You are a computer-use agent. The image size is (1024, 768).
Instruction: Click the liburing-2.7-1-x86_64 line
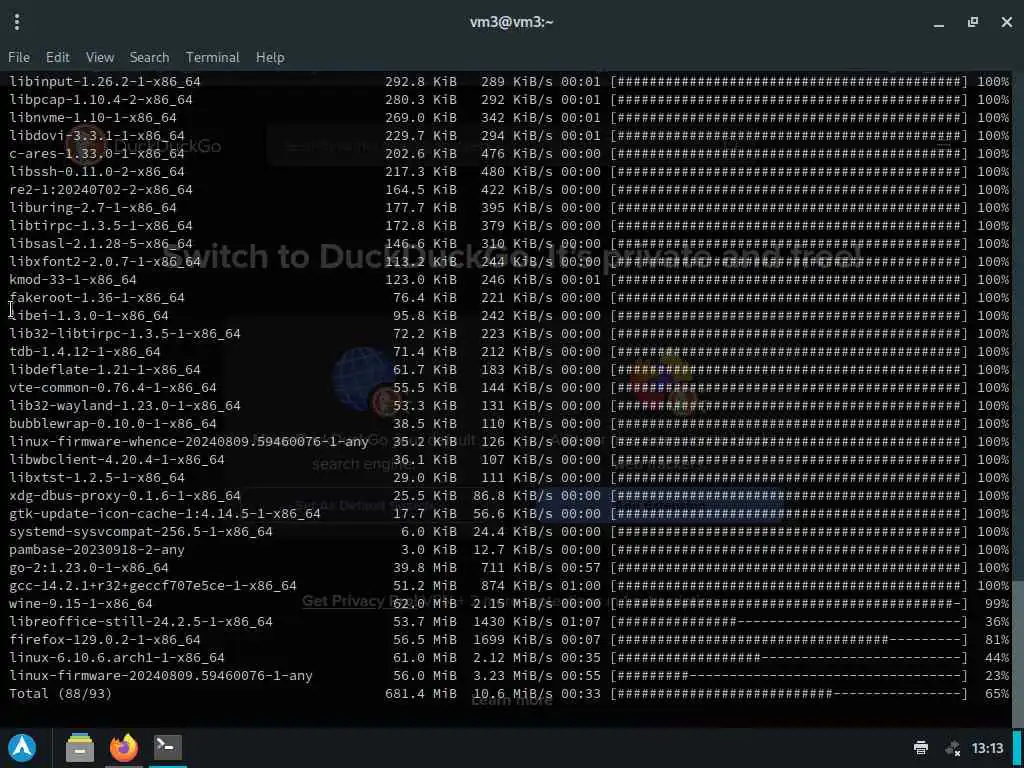509,208
